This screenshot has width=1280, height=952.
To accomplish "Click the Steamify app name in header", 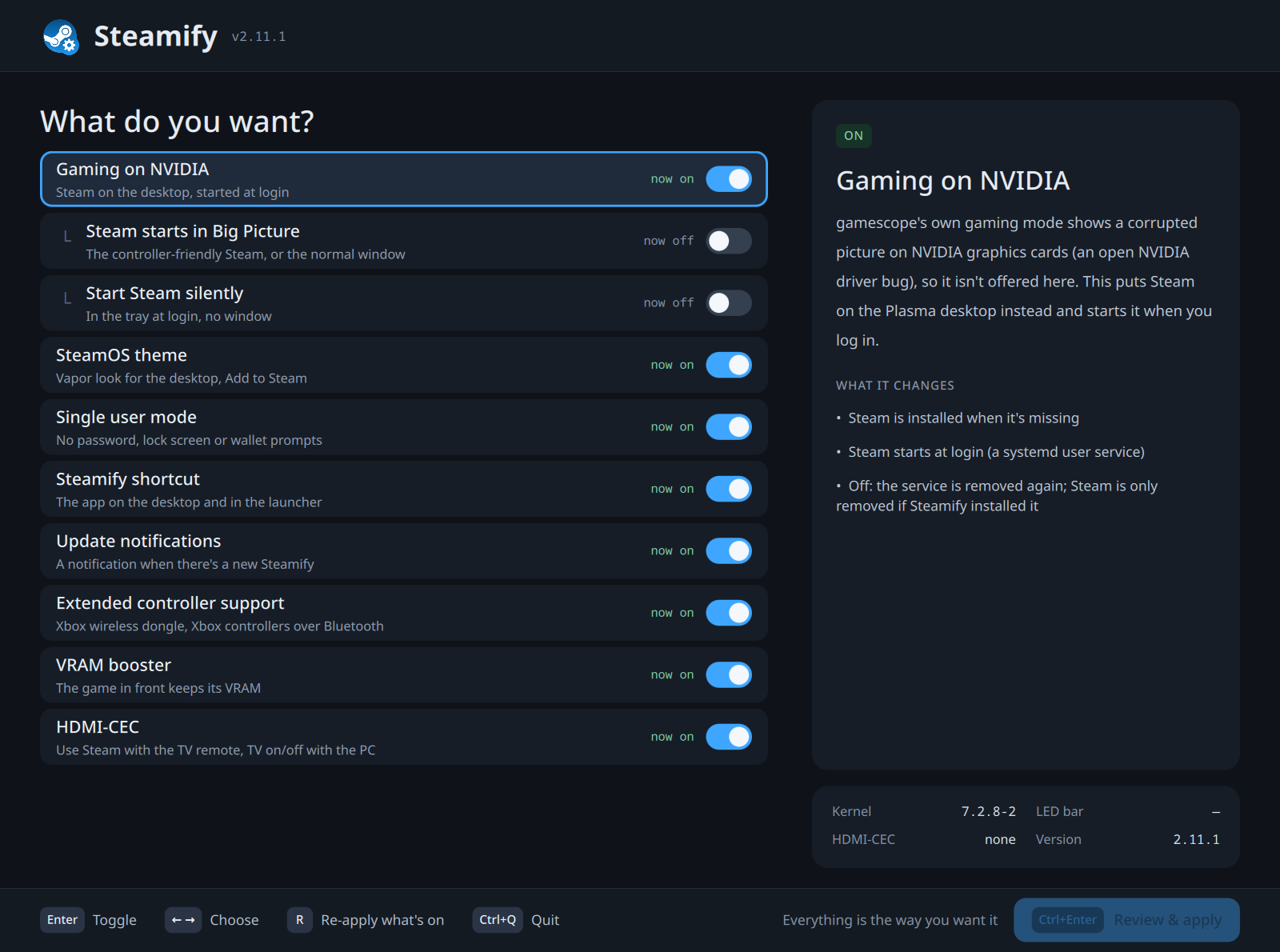I will coord(156,37).
